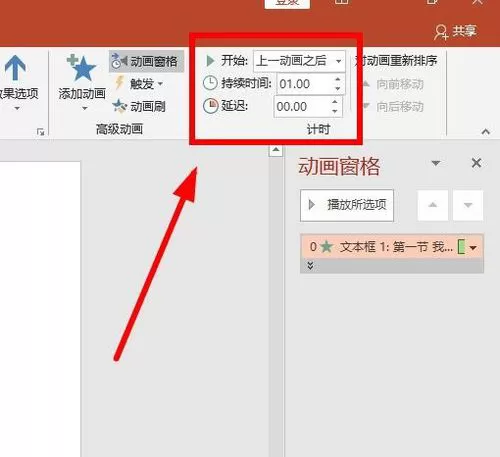Move animation down in the pane list
The width and height of the screenshot is (500, 457).
(x=468, y=205)
